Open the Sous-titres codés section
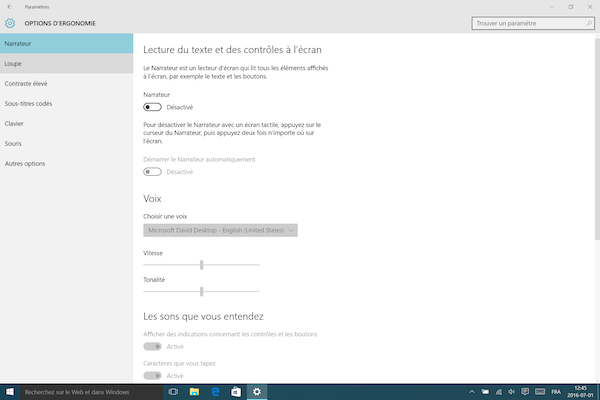The height and width of the screenshot is (400, 600). click(x=67, y=103)
